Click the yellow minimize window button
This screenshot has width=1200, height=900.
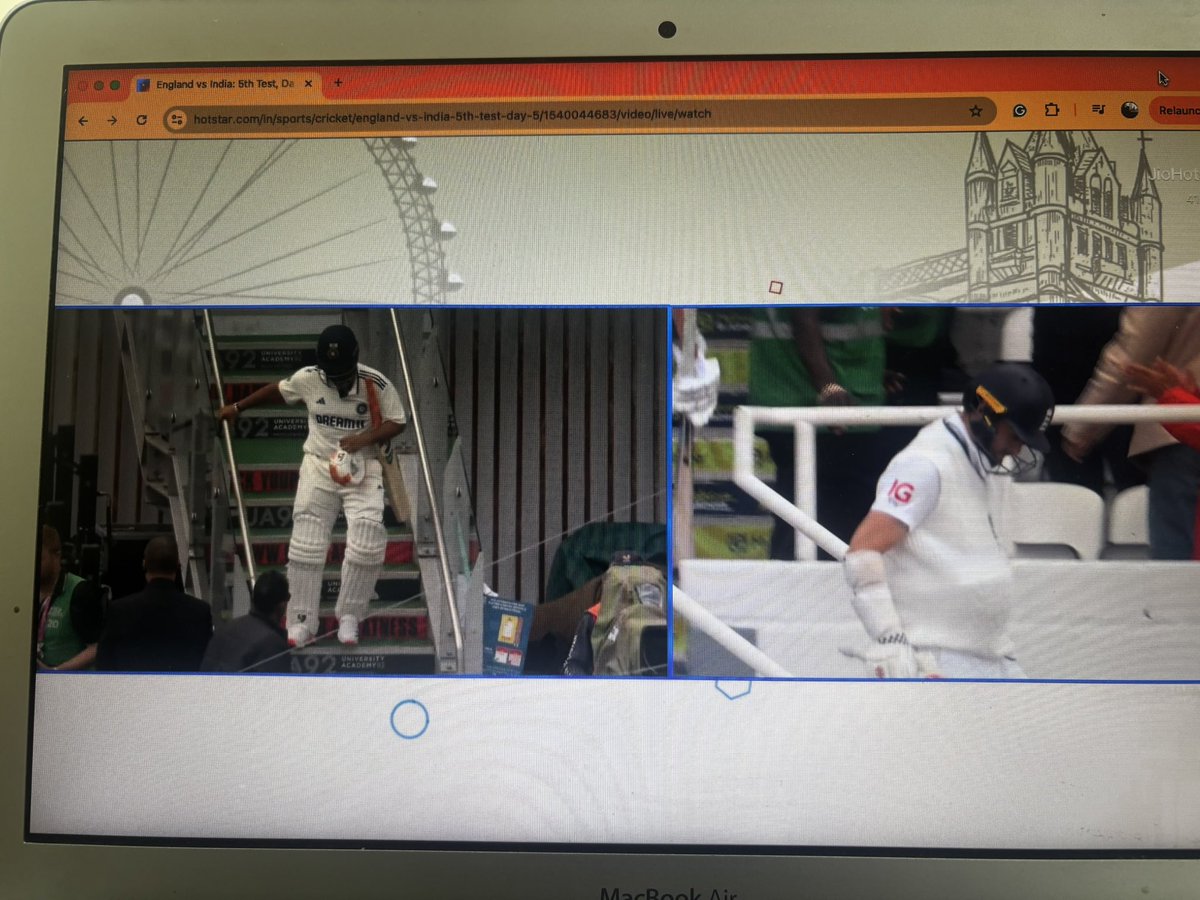click(x=99, y=86)
